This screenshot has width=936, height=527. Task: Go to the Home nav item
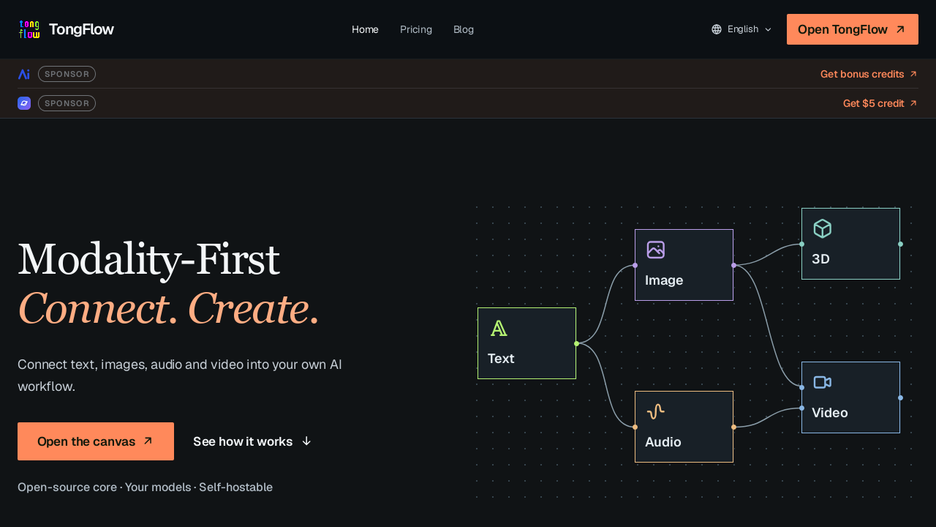coord(365,29)
